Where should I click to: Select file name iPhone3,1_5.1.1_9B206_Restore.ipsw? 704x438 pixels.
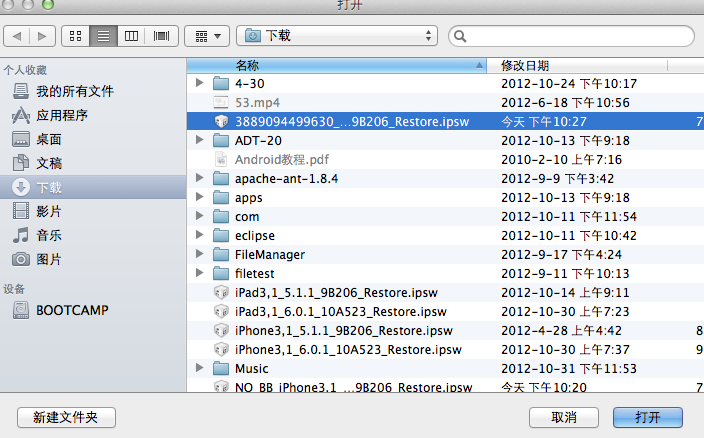pos(344,331)
